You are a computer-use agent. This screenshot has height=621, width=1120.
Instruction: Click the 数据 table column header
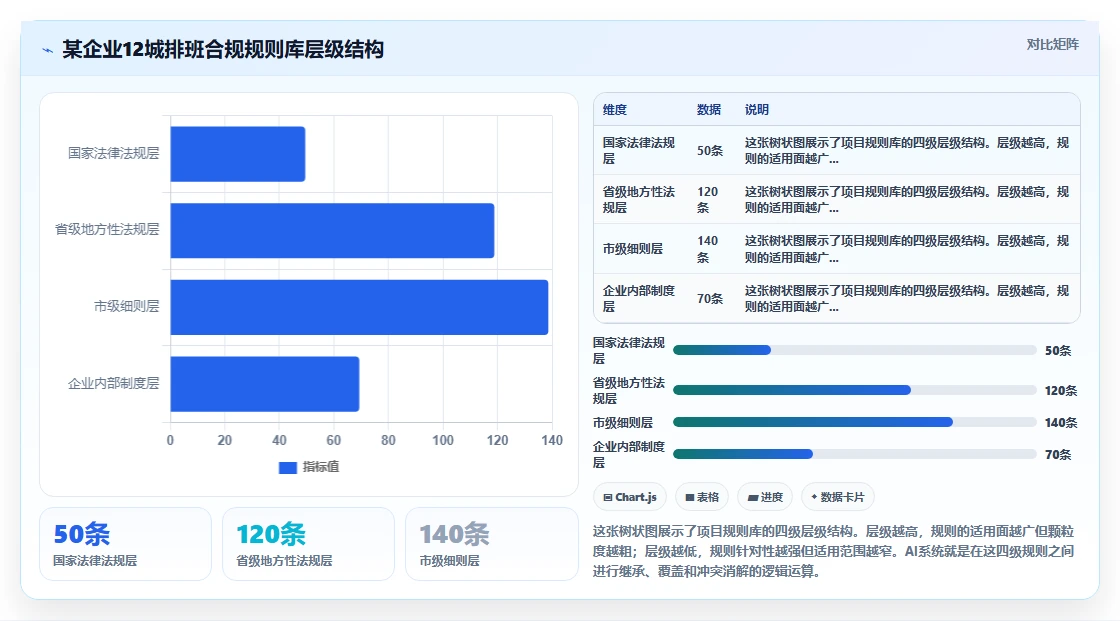pos(709,109)
